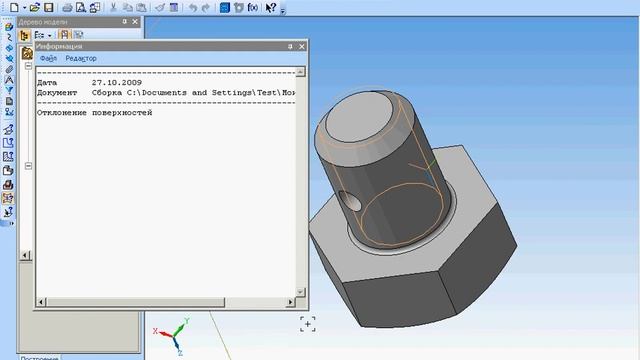
Task: Click the Cut scissors icon
Action: click(x=113, y=7)
